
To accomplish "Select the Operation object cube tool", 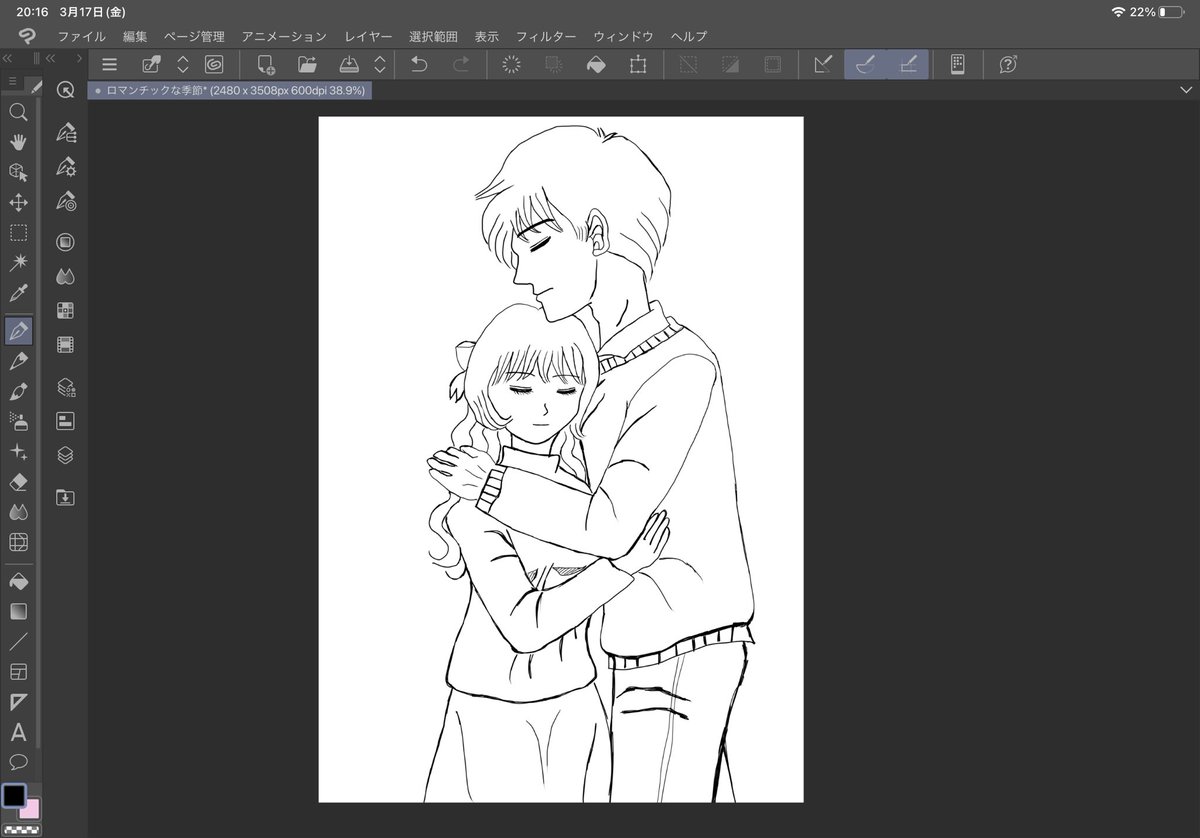I will 18,172.
